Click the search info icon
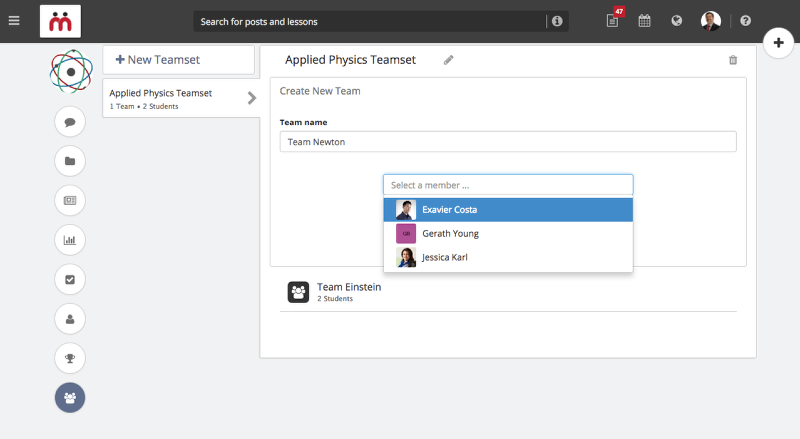The width and height of the screenshot is (800, 439). tap(557, 21)
